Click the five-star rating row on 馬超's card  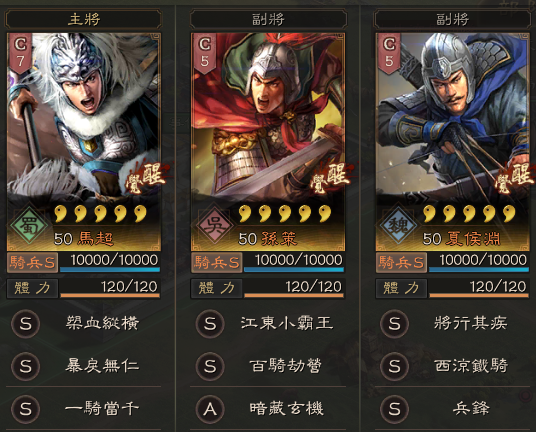tap(101, 214)
